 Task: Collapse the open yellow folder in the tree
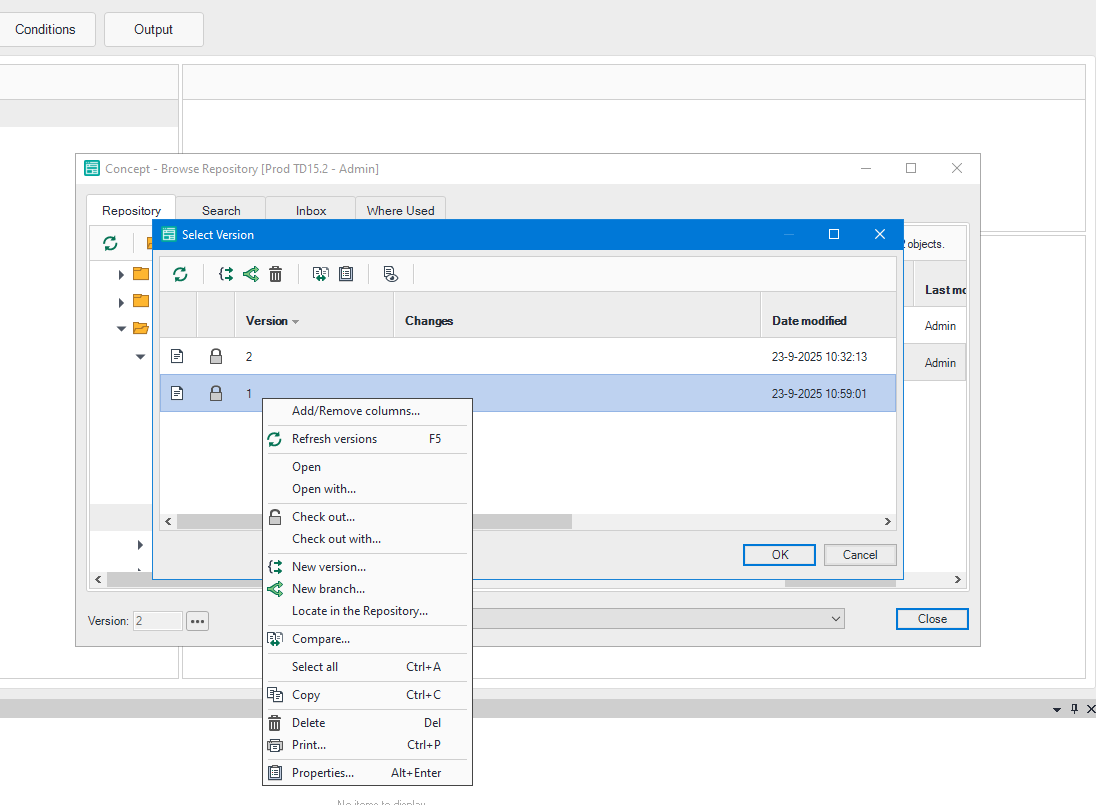tap(120, 327)
